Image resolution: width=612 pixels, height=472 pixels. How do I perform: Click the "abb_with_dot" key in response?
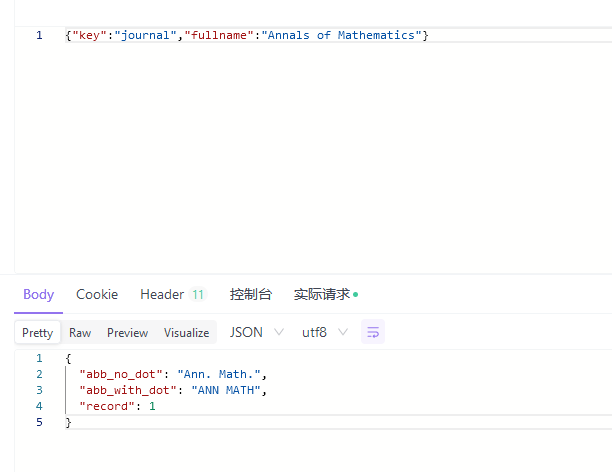(x=128, y=390)
